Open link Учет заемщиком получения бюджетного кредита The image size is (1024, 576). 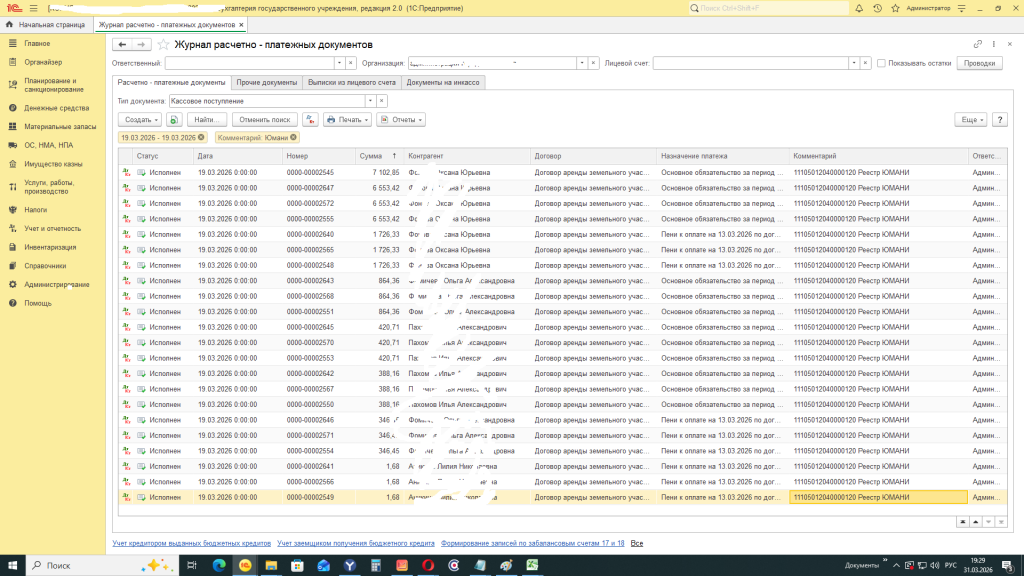[356, 543]
